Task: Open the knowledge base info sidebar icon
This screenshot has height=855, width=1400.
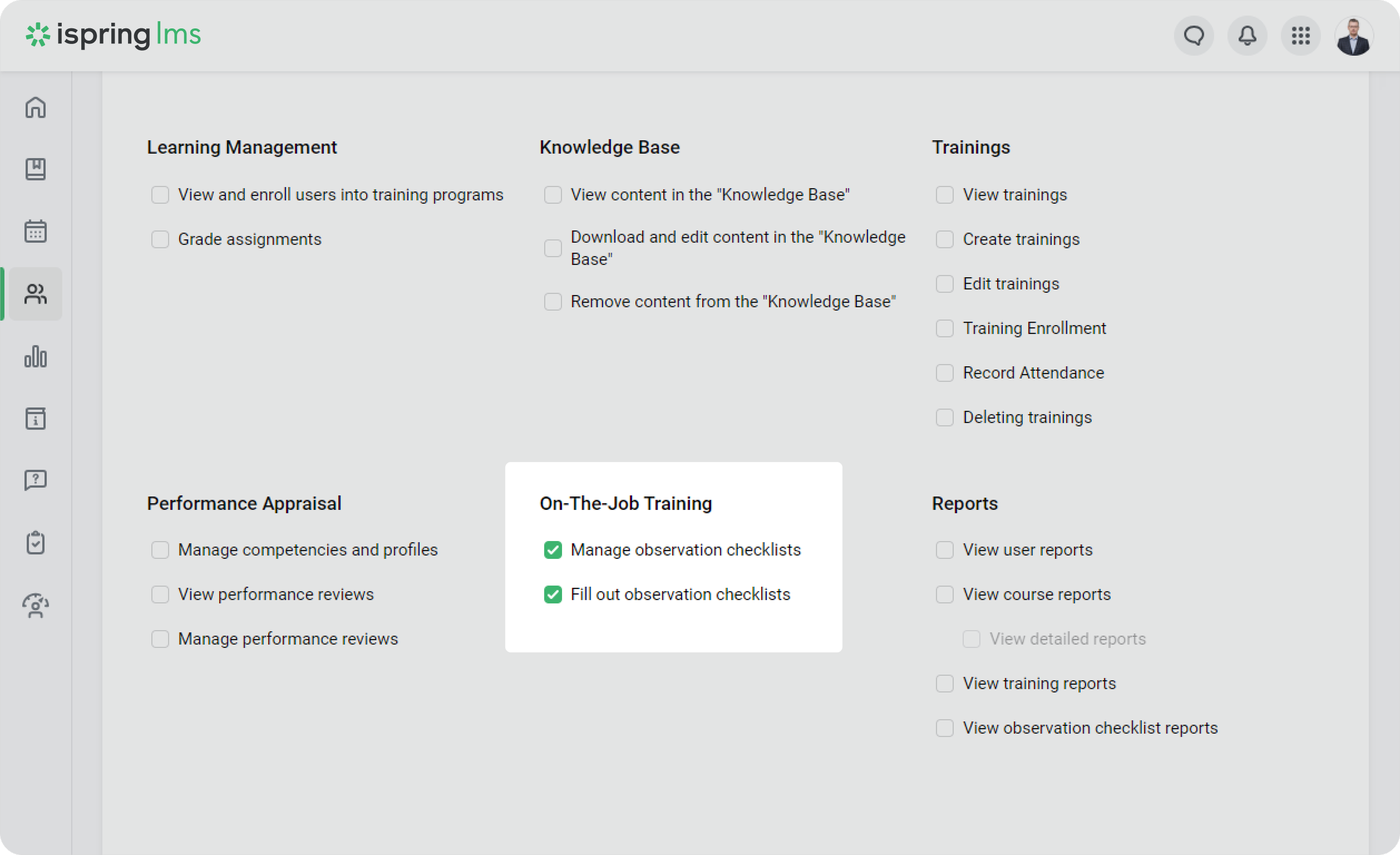Action: (35, 419)
